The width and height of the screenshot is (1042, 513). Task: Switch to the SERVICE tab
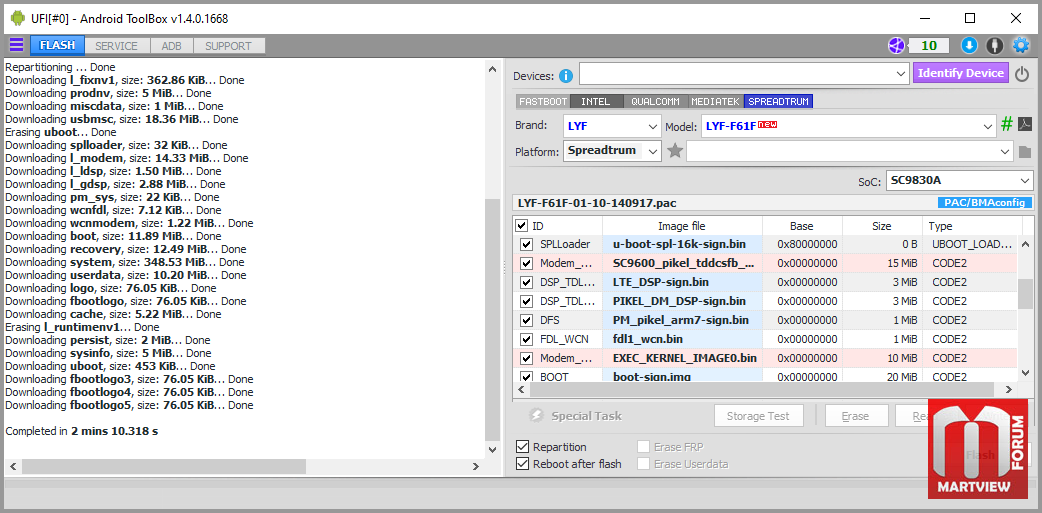(x=116, y=46)
